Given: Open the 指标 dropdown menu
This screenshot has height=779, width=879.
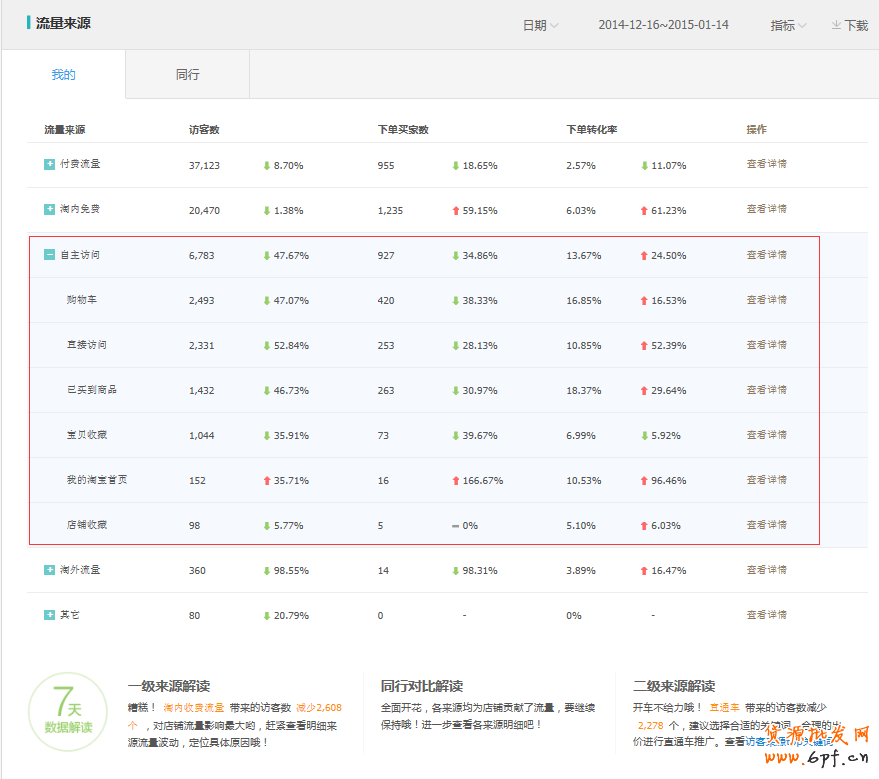Looking at the screenshot, I should coord(788,25).
